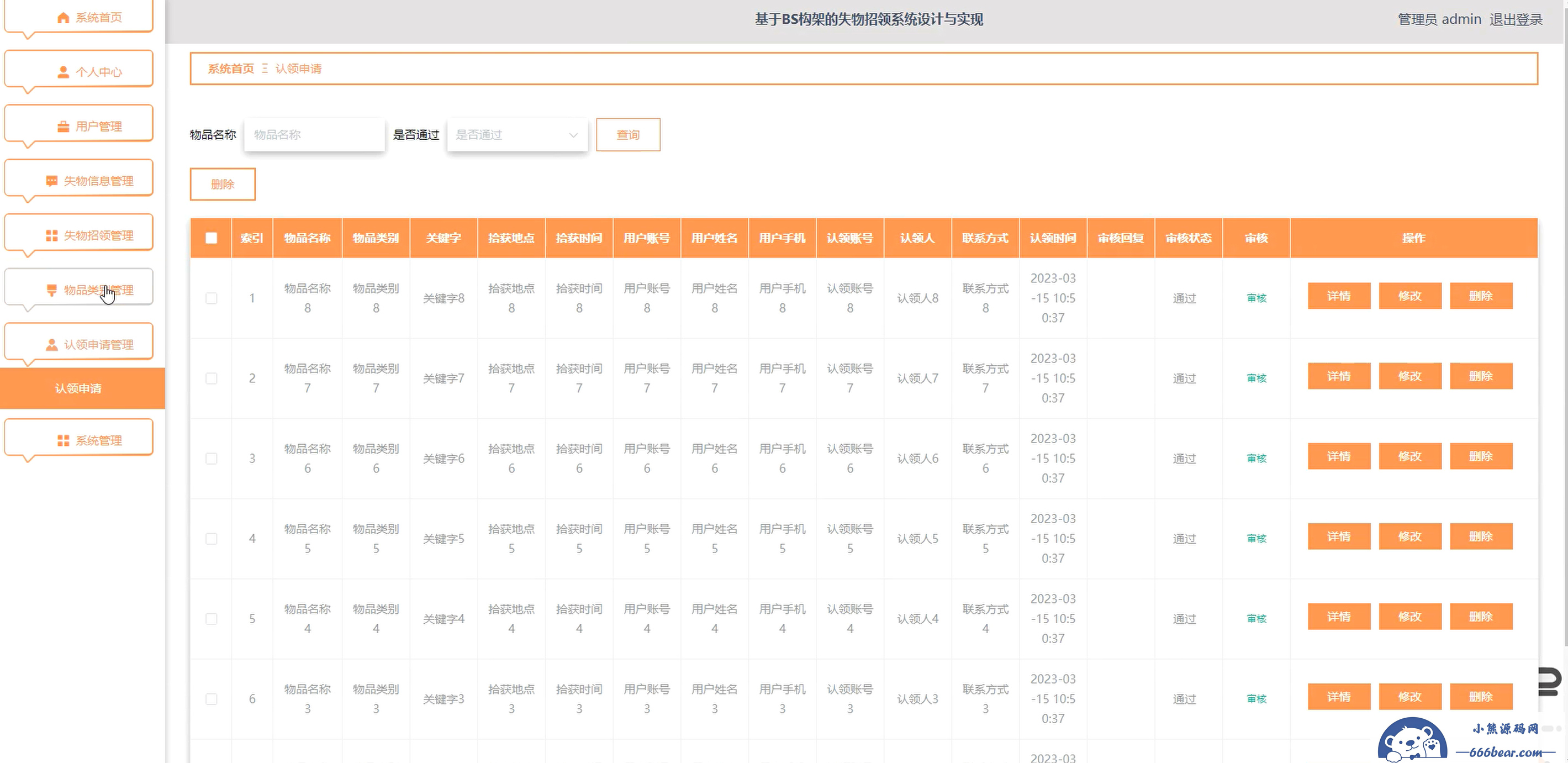The width and height of the screenshot is (1568, 763).
Task: Click 详情 for row 6 (认领人3)
Action: click(1339, 697)
